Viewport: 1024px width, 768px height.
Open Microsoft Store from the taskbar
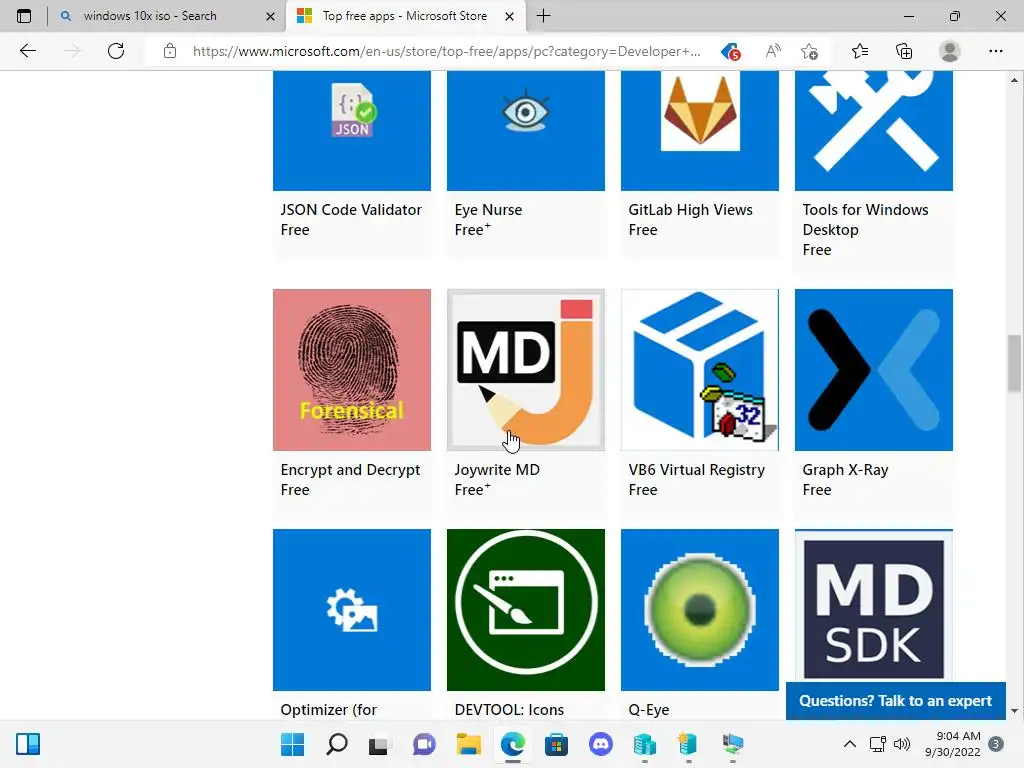point(556,744)
